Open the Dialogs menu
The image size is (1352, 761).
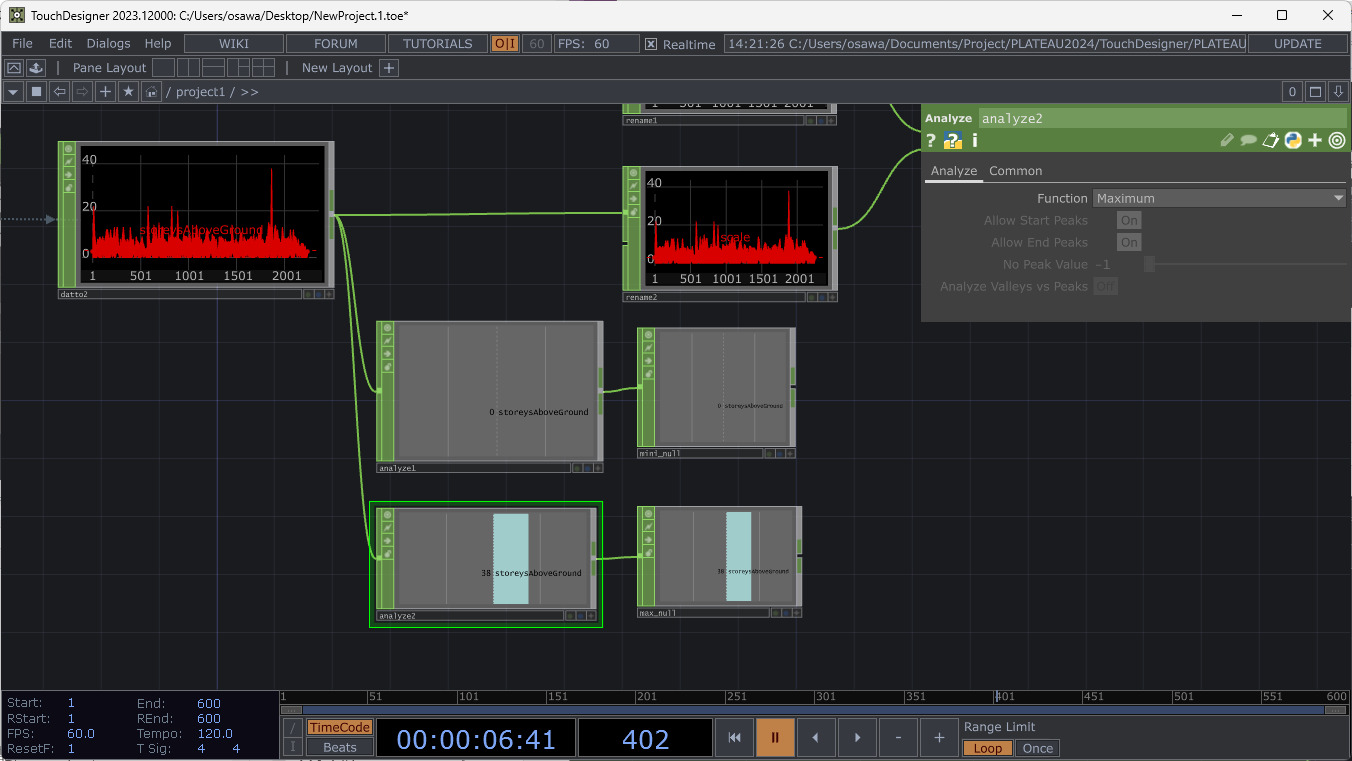[x=108, y=44]
